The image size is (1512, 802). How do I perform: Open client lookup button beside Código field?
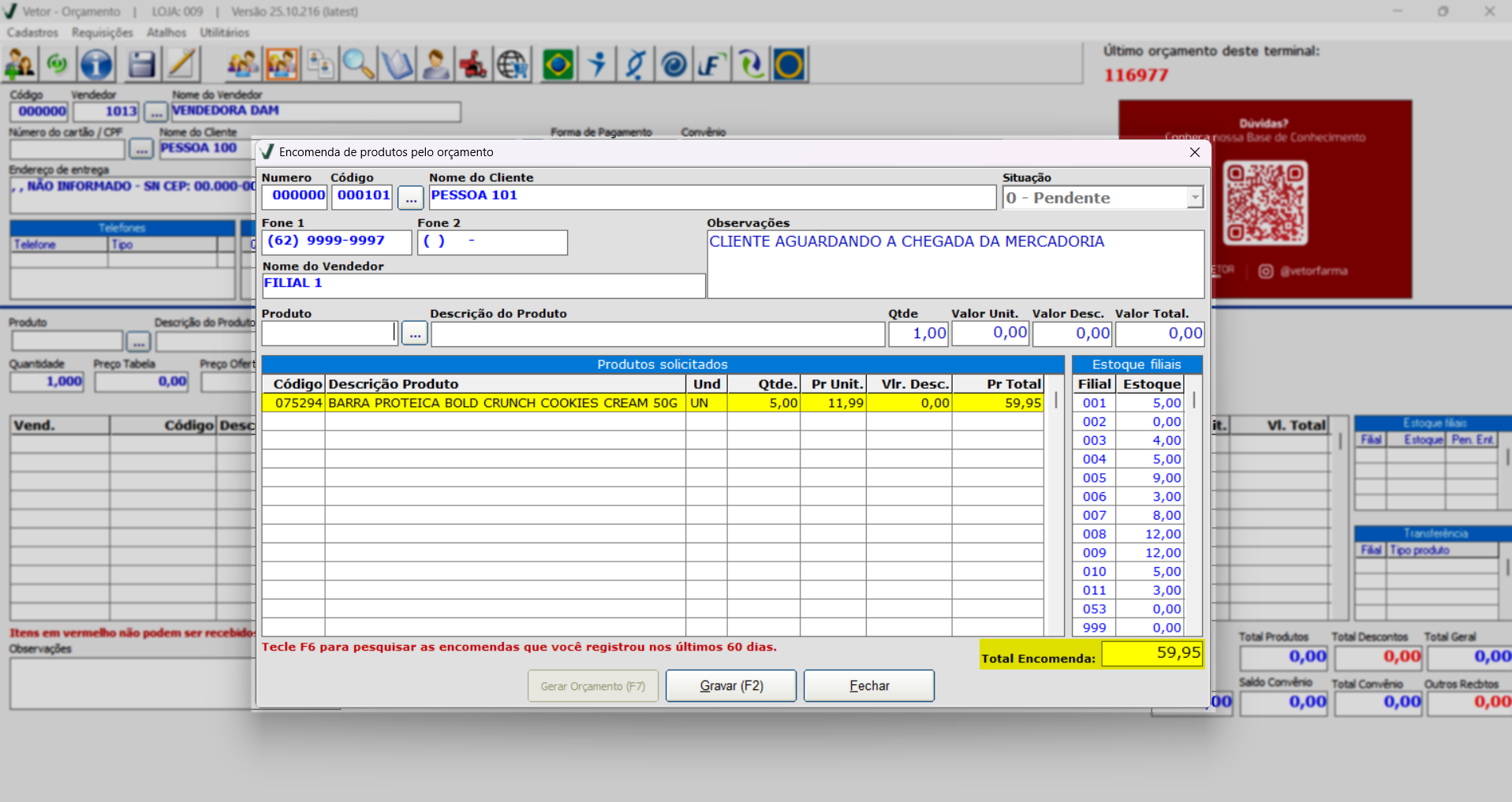(410, 197)
